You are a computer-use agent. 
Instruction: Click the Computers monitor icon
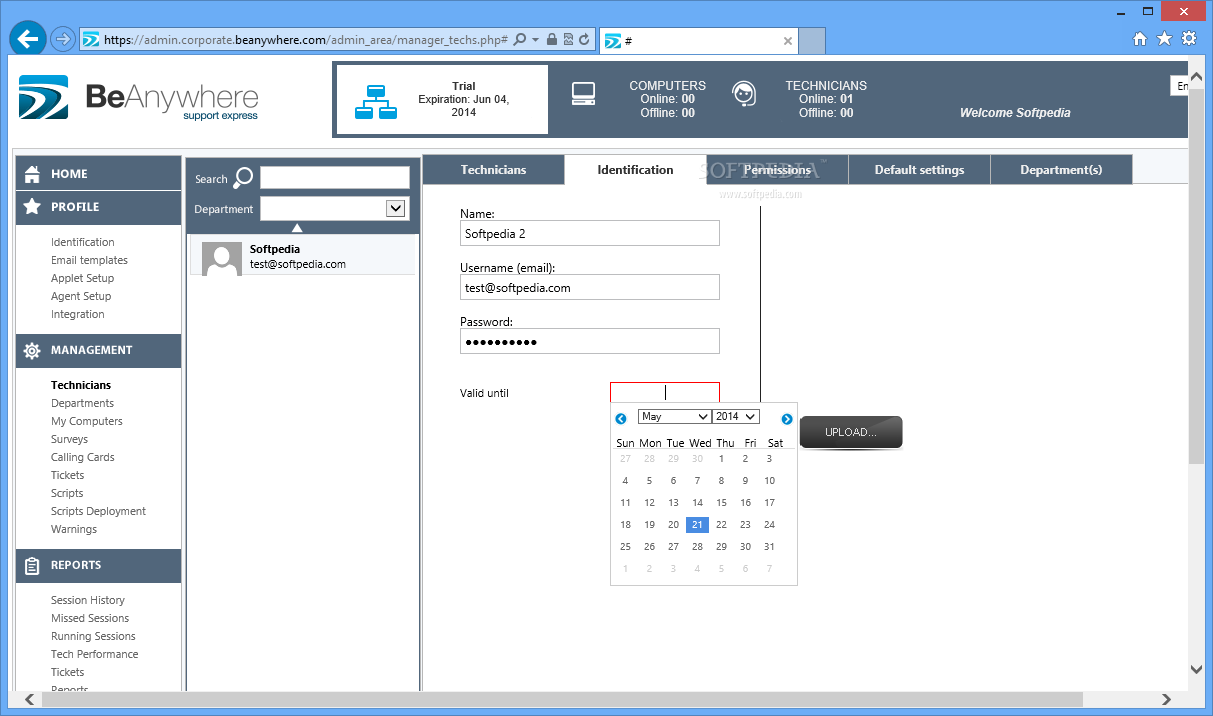[584, 94]
